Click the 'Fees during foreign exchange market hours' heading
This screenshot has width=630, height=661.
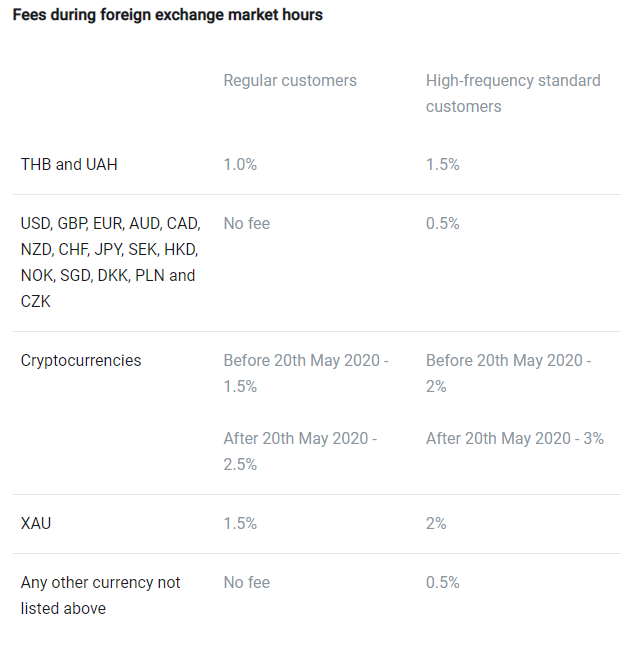pos(167,15)
